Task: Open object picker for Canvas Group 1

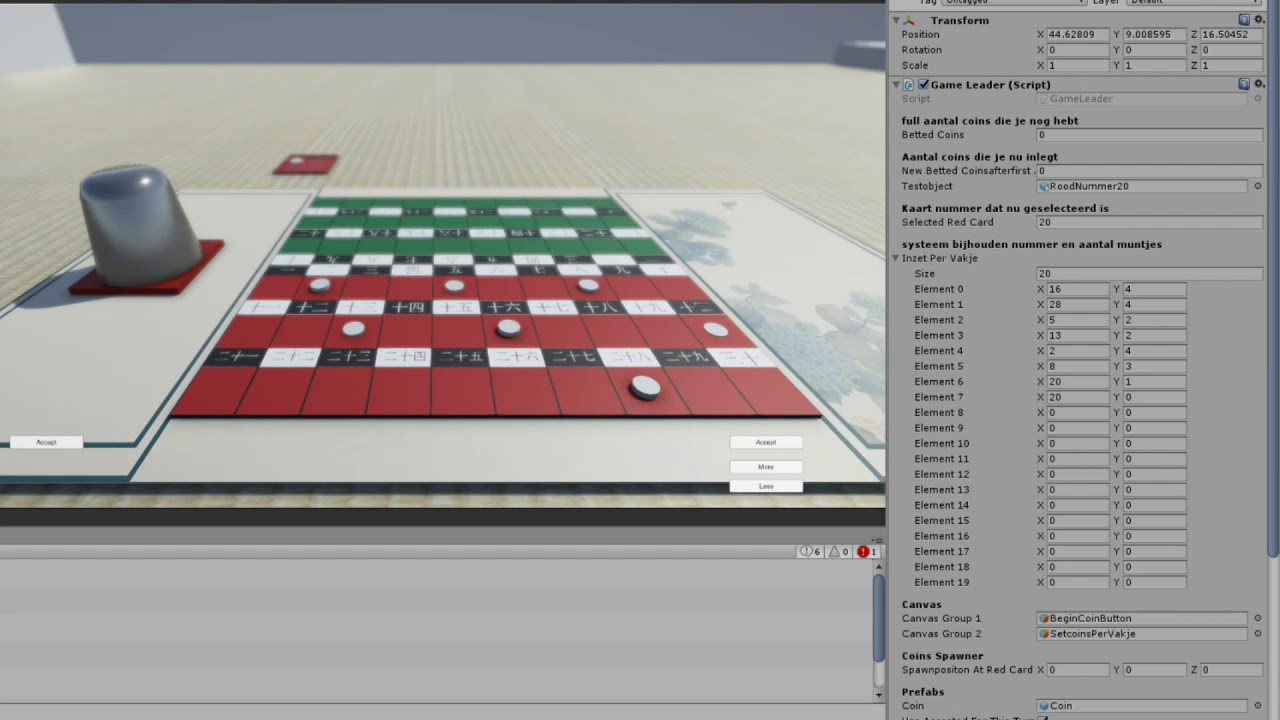Action: pyautogui.click(x=1258, y=618)
